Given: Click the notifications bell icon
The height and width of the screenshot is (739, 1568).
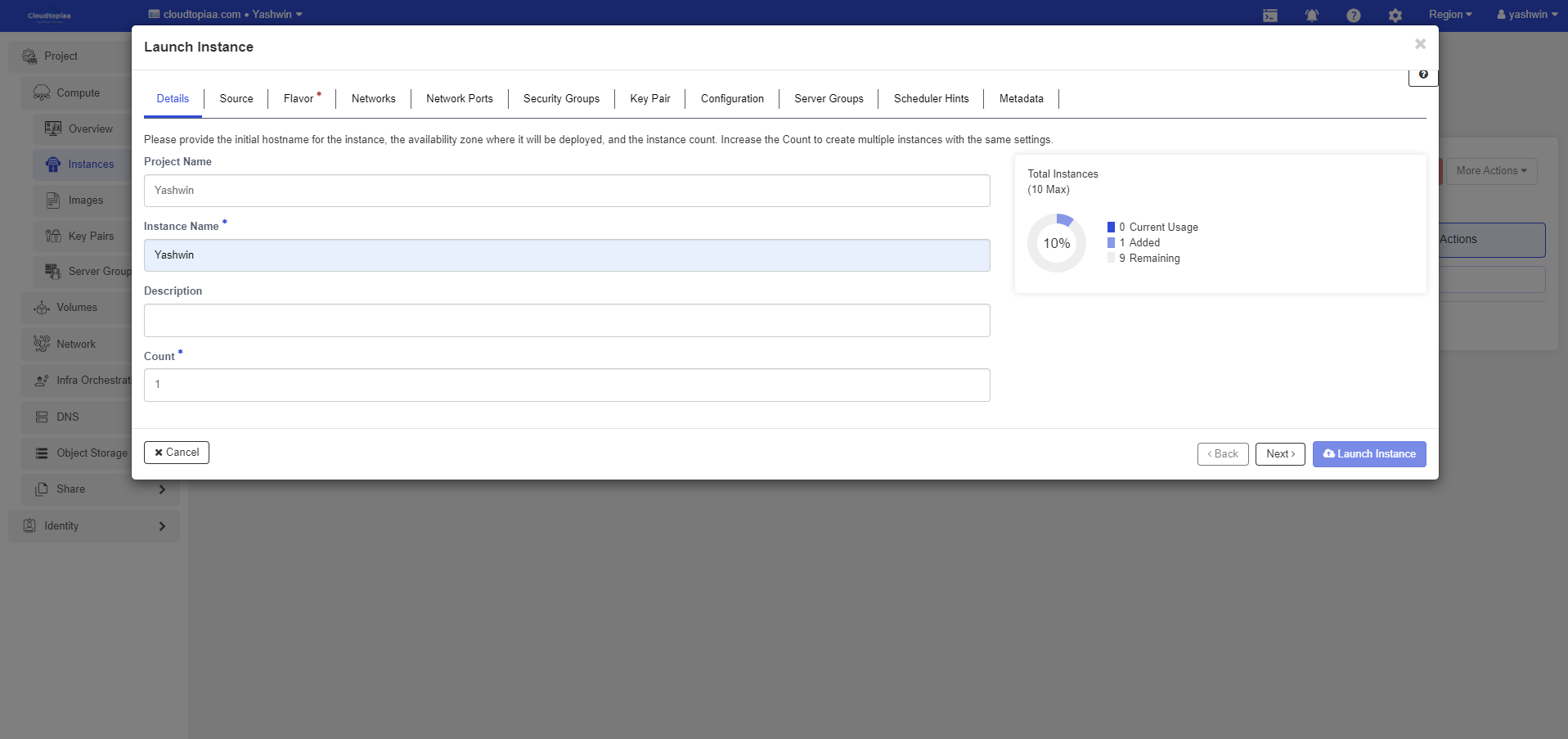Looking at the screenshot, I should click(x=1311, y=16).
